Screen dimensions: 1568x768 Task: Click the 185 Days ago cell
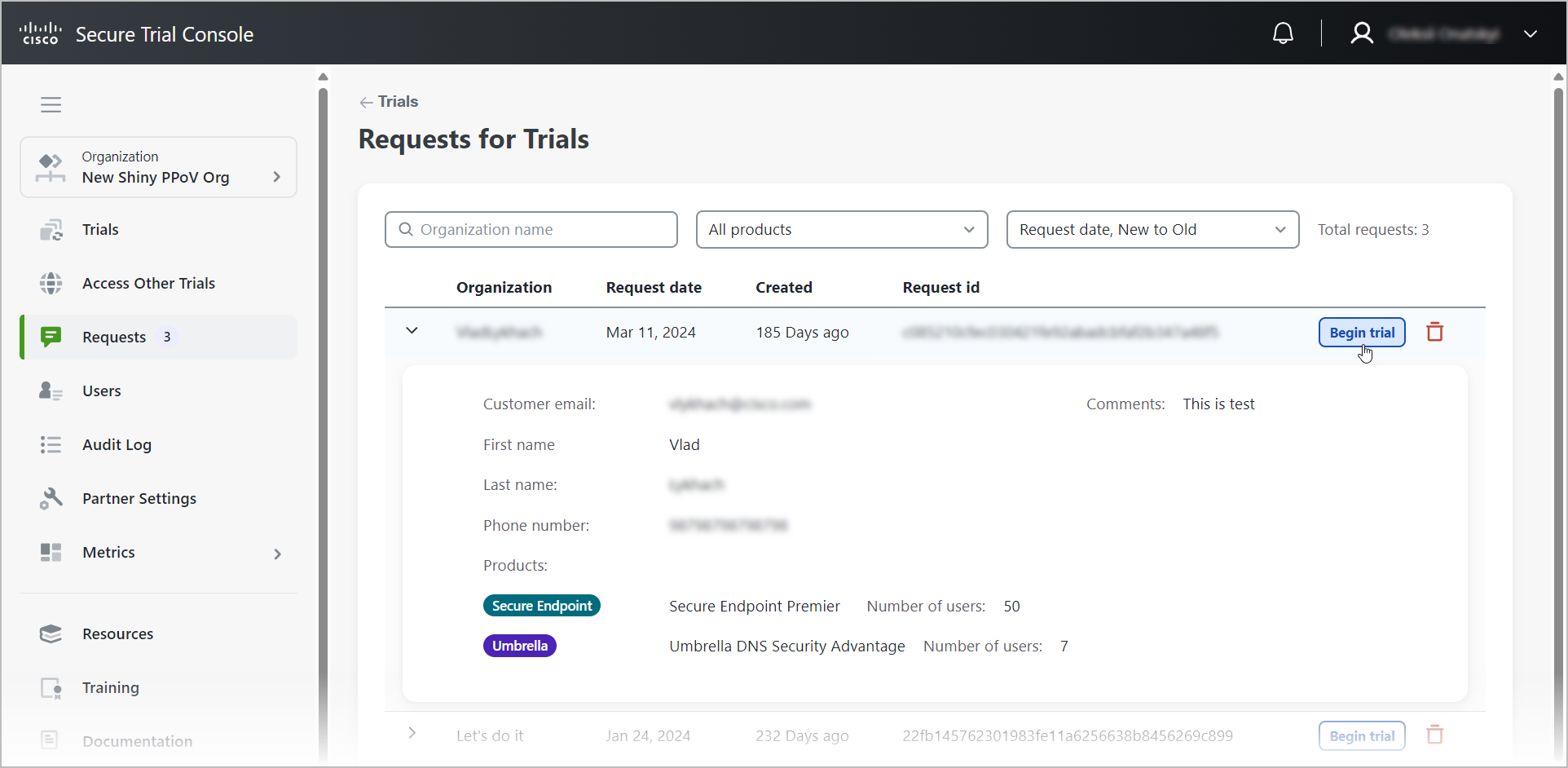802,333
